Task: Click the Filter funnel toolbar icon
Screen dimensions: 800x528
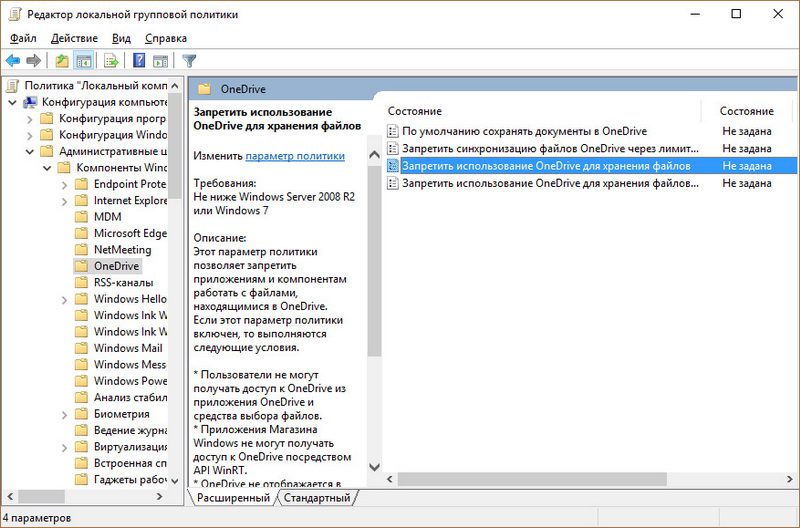Action: click(189, 61)
